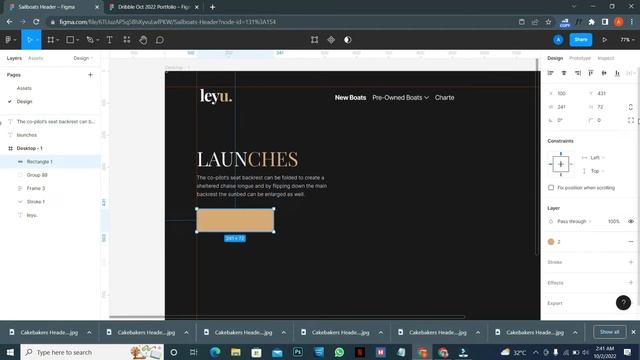
Task: Click Show all downloads button
Action: pyautogui.click(x=609, y=332)
